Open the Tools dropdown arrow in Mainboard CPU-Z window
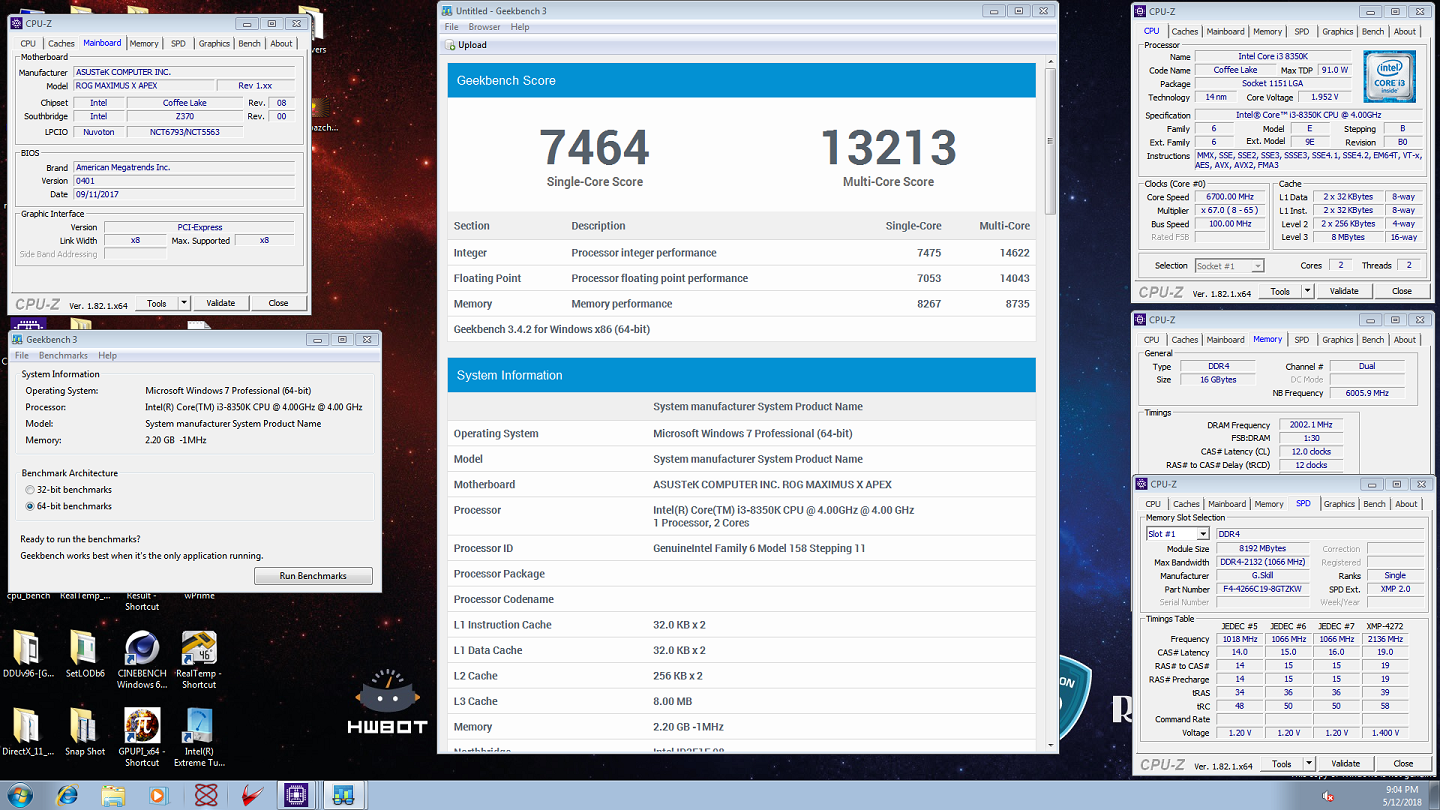Image resolution: width=1440 pixels, height=810 pixels. pos(184,303)
